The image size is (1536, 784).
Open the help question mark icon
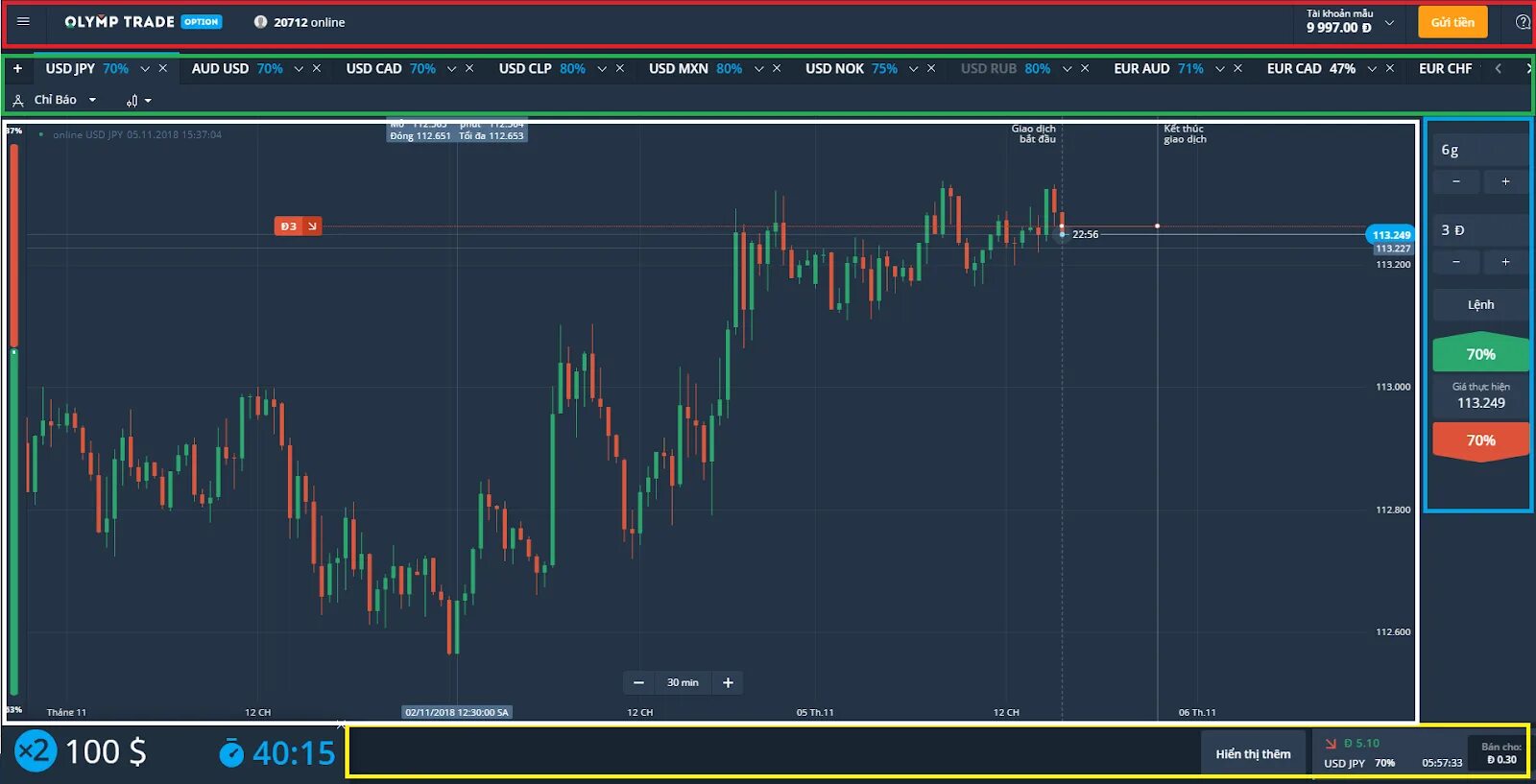click(x=1523, y=22)
